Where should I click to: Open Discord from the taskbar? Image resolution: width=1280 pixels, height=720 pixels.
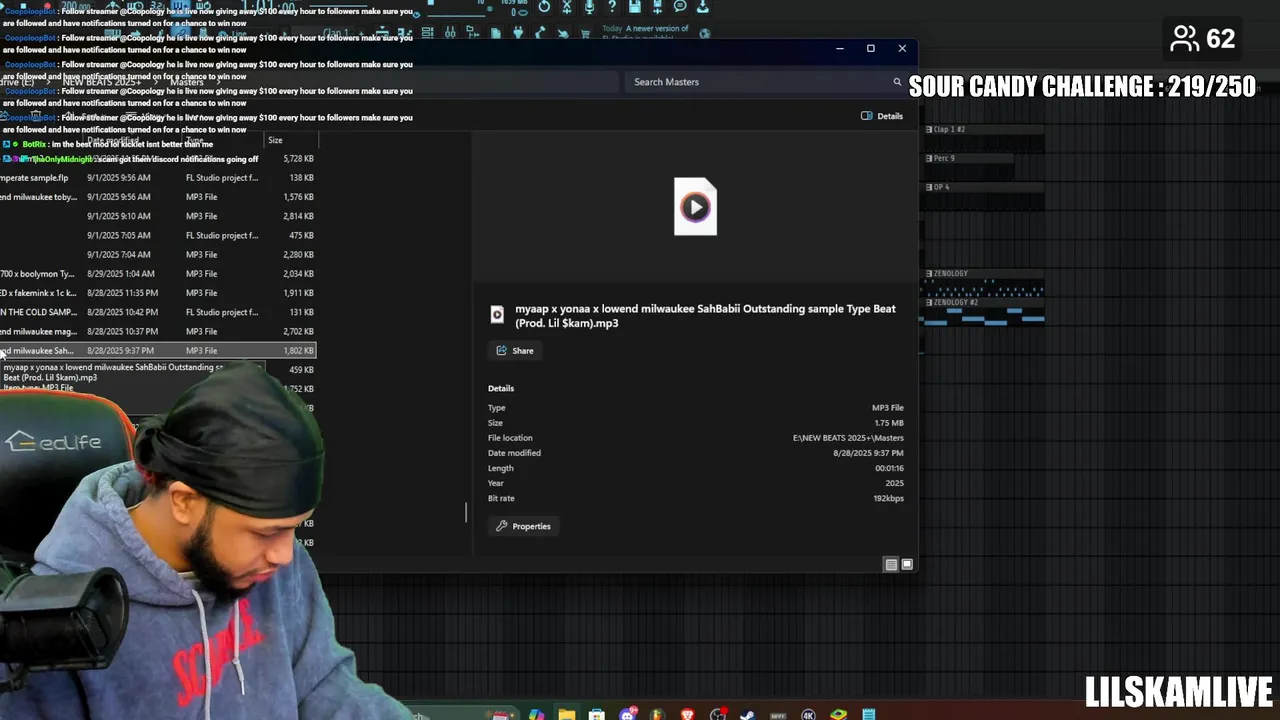[x=628, y=713]
